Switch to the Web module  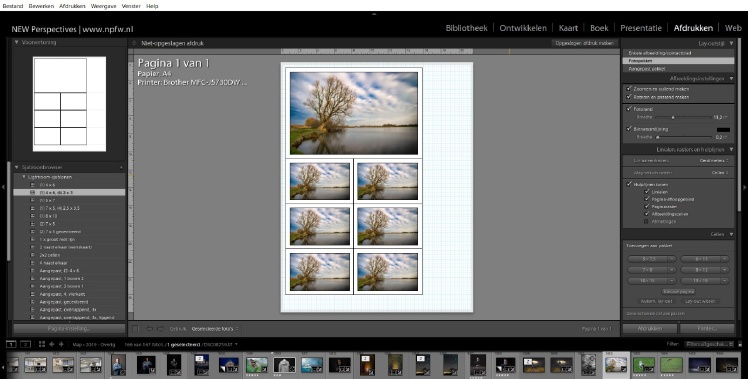coord(733,28)
